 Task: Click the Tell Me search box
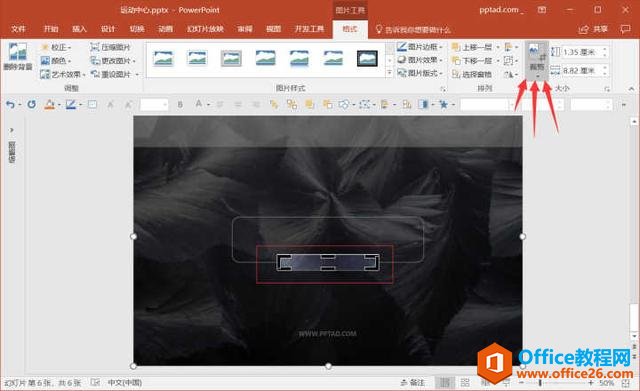click(413, 29)
